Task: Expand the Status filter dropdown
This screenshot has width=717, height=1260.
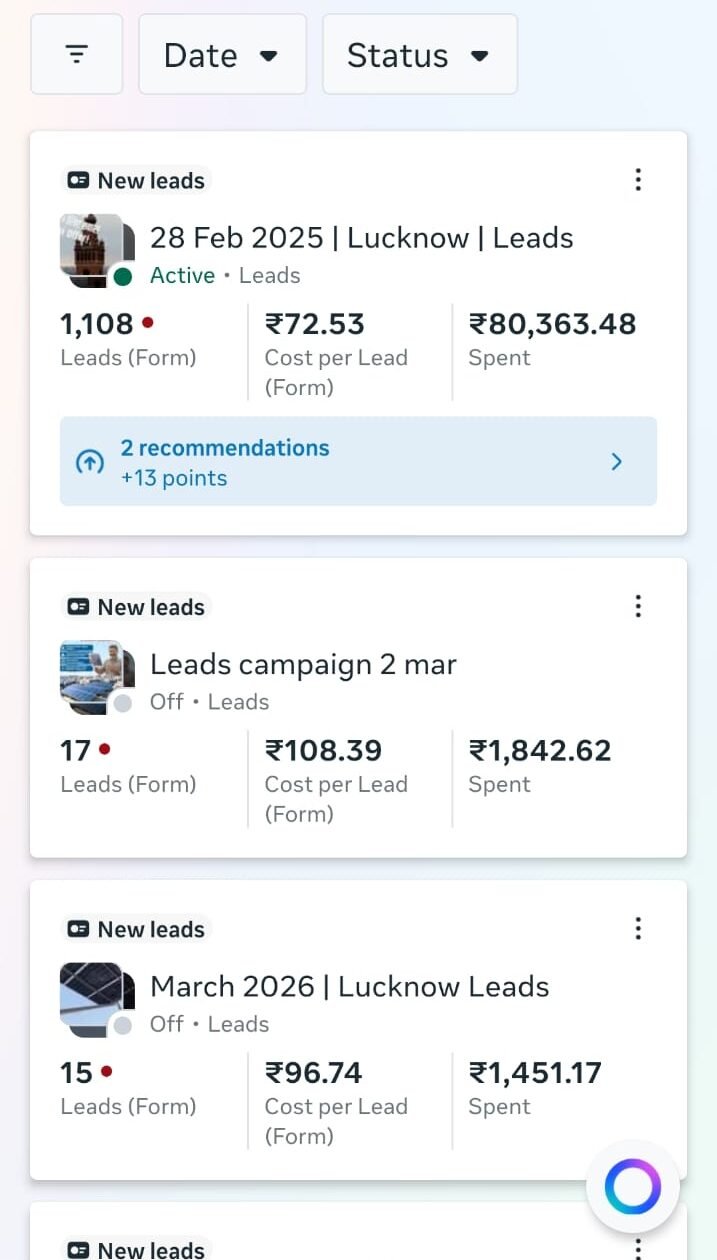Action: [x=419, y=55]
